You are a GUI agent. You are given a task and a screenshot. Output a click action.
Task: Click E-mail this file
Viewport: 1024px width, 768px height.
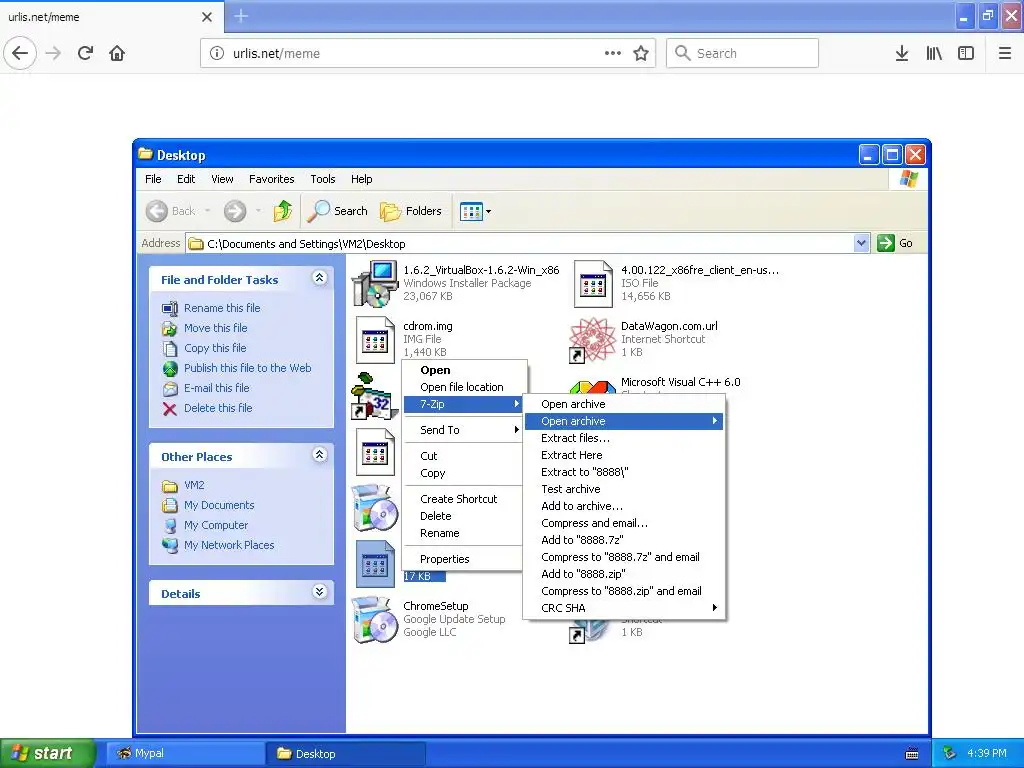[217, 388]
